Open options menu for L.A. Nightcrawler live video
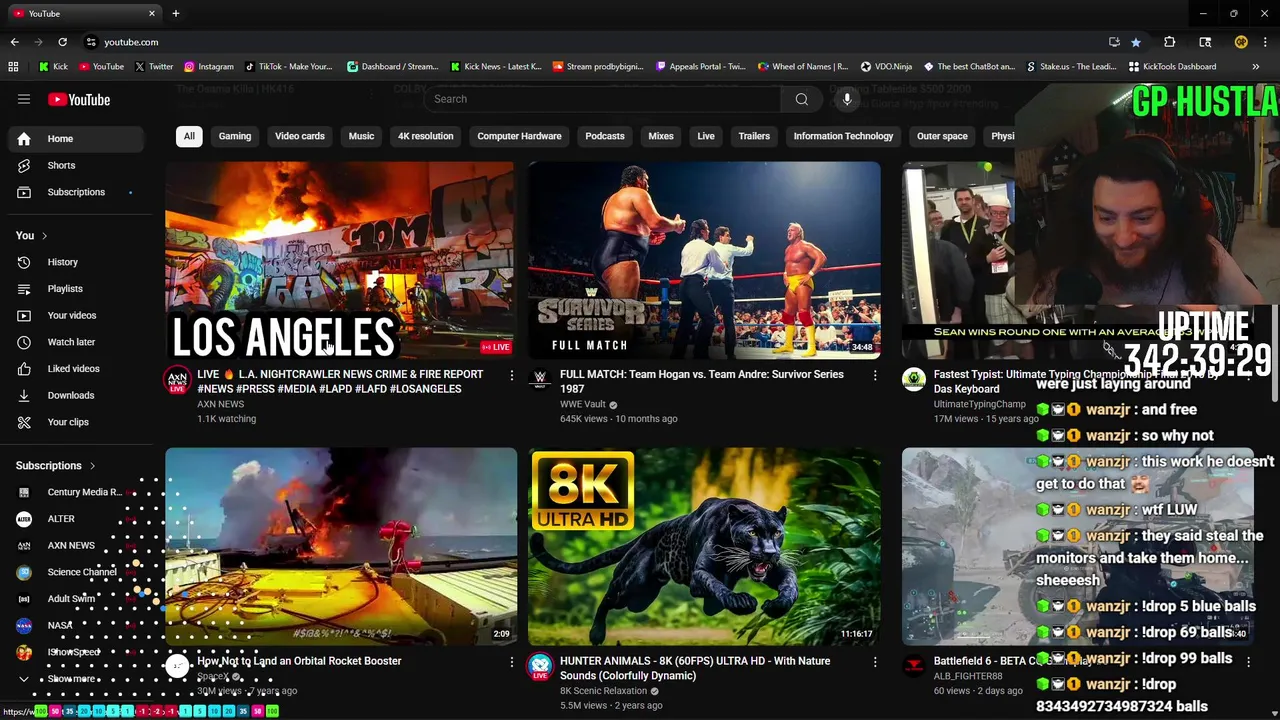Image resolution: width=1280 pixels, height=720 pixels. 511,375
